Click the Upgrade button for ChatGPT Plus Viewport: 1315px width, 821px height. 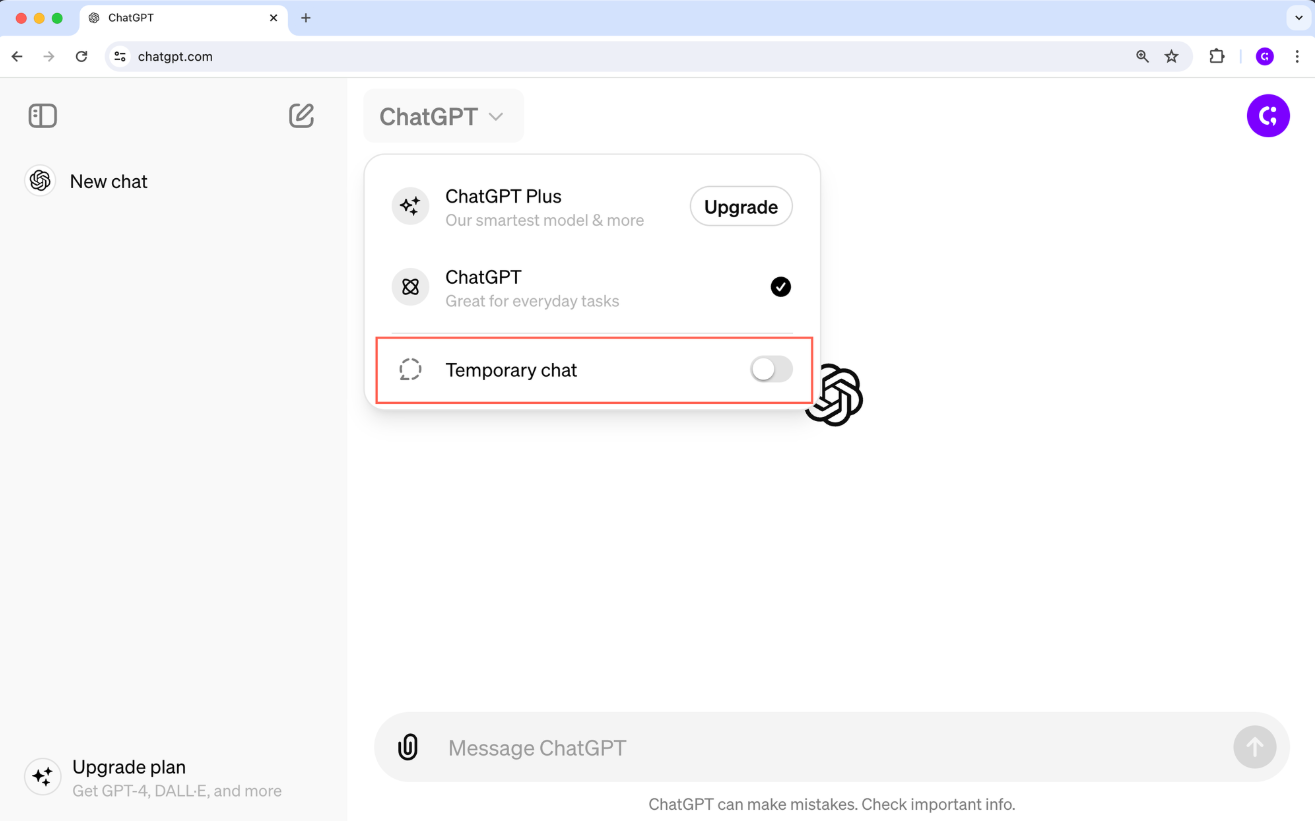click(741, 207)
